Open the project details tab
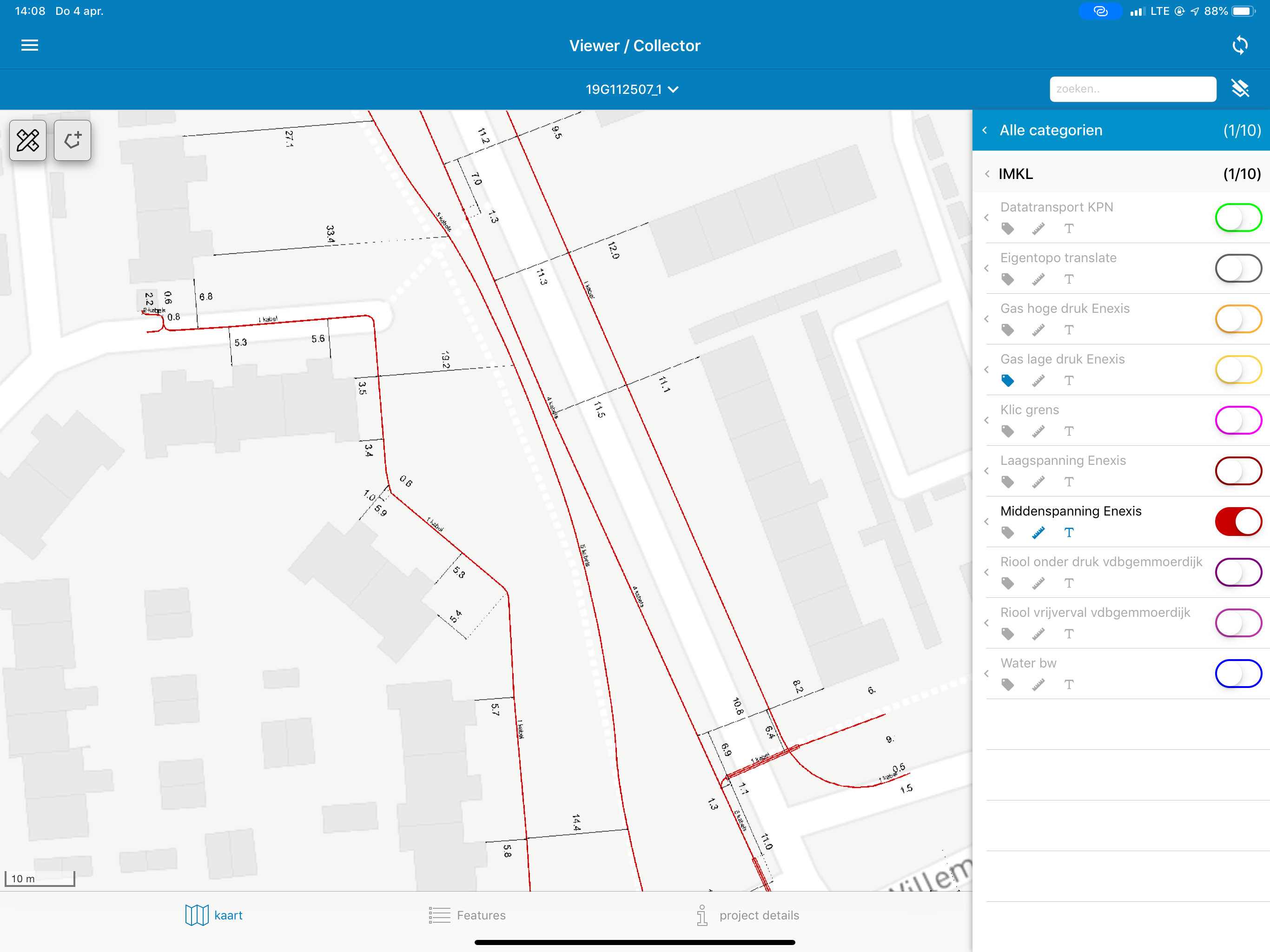 (x=747, y=915)
